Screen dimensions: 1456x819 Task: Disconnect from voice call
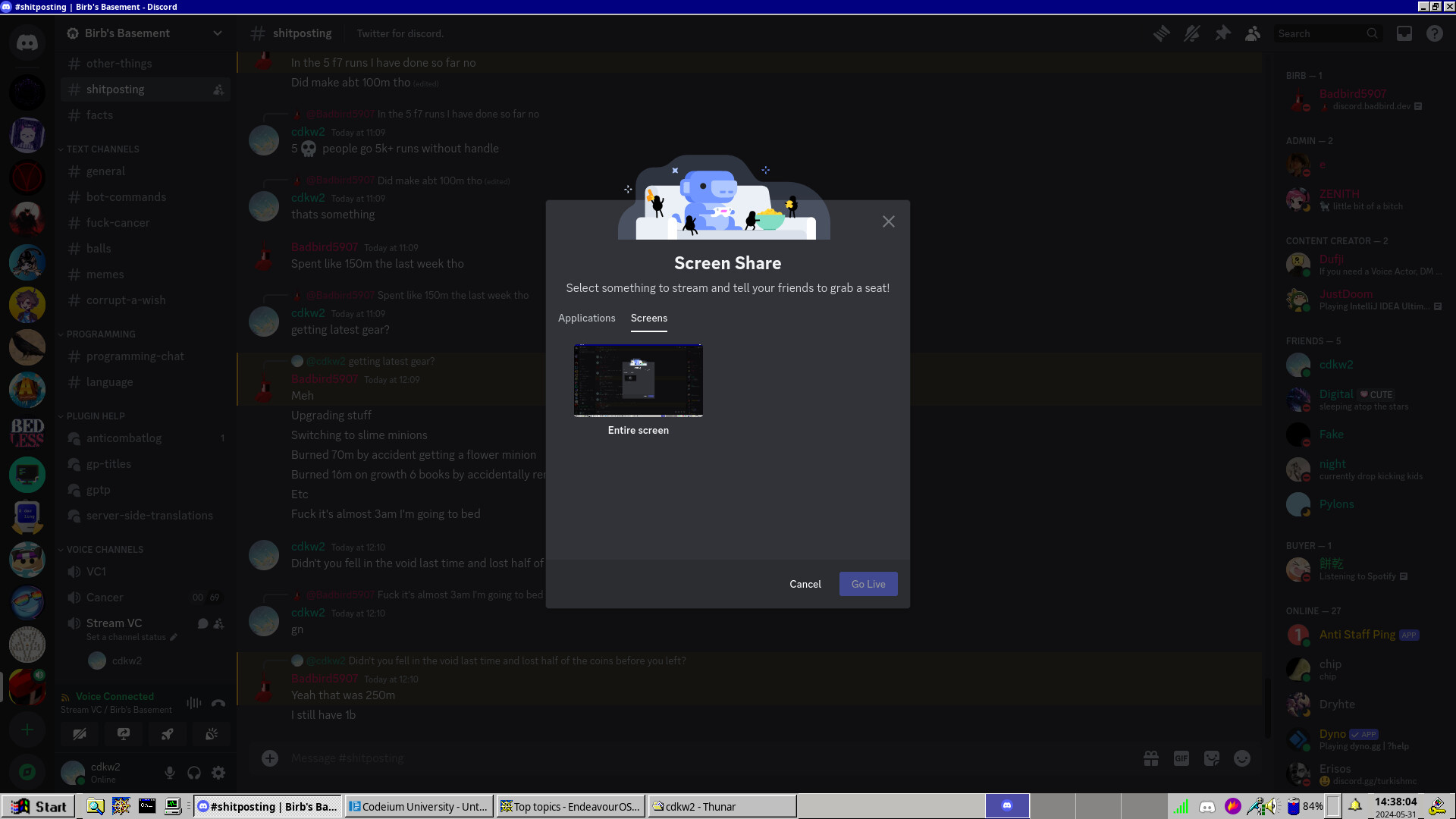click(x=218, y=703)
